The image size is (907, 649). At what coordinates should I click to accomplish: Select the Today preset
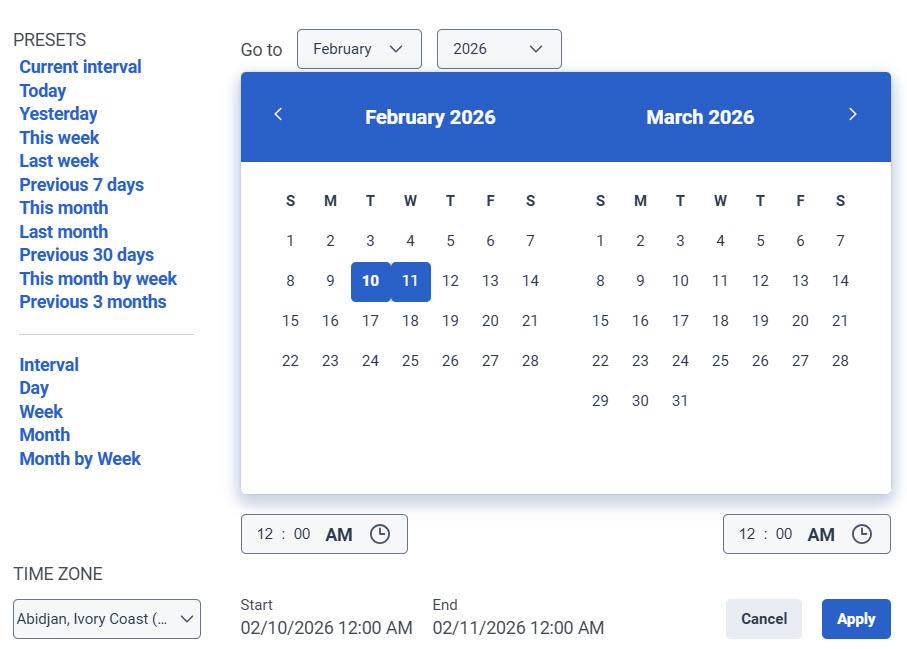click(x=42, y=90)
